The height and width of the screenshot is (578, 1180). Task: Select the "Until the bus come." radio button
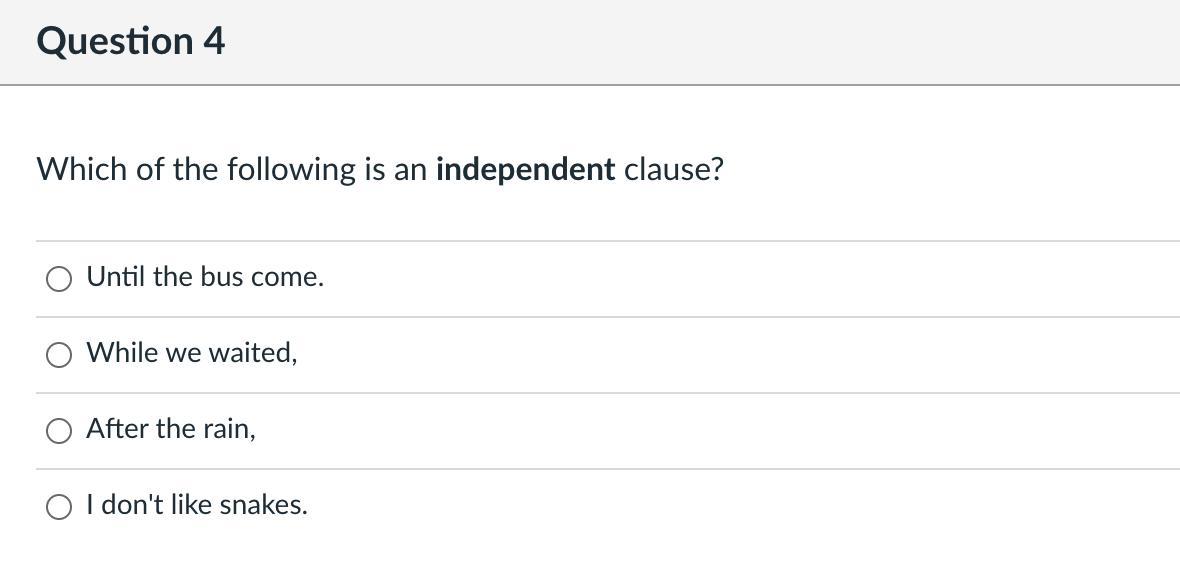(x=59, y=279)
